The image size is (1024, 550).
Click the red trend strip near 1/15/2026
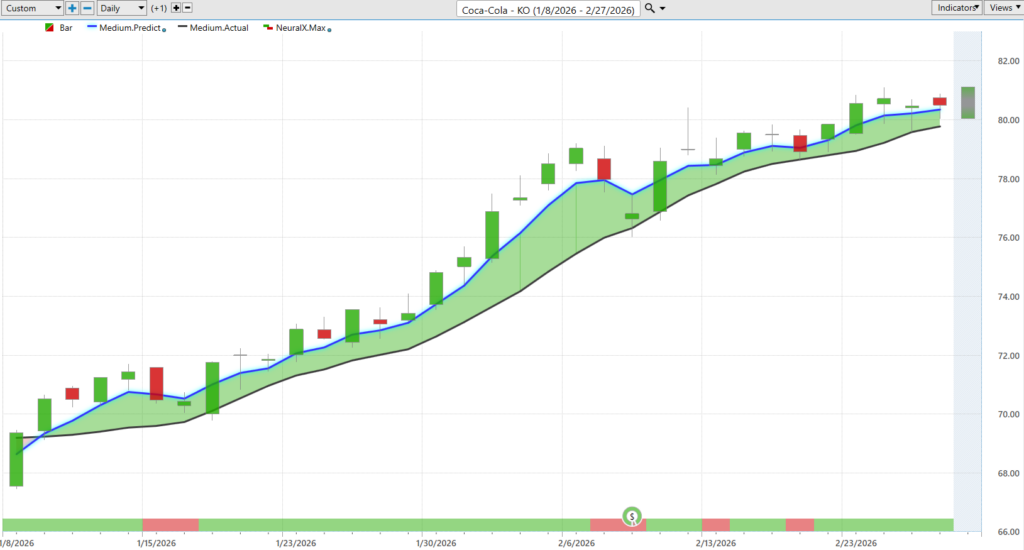pos(170,525)
